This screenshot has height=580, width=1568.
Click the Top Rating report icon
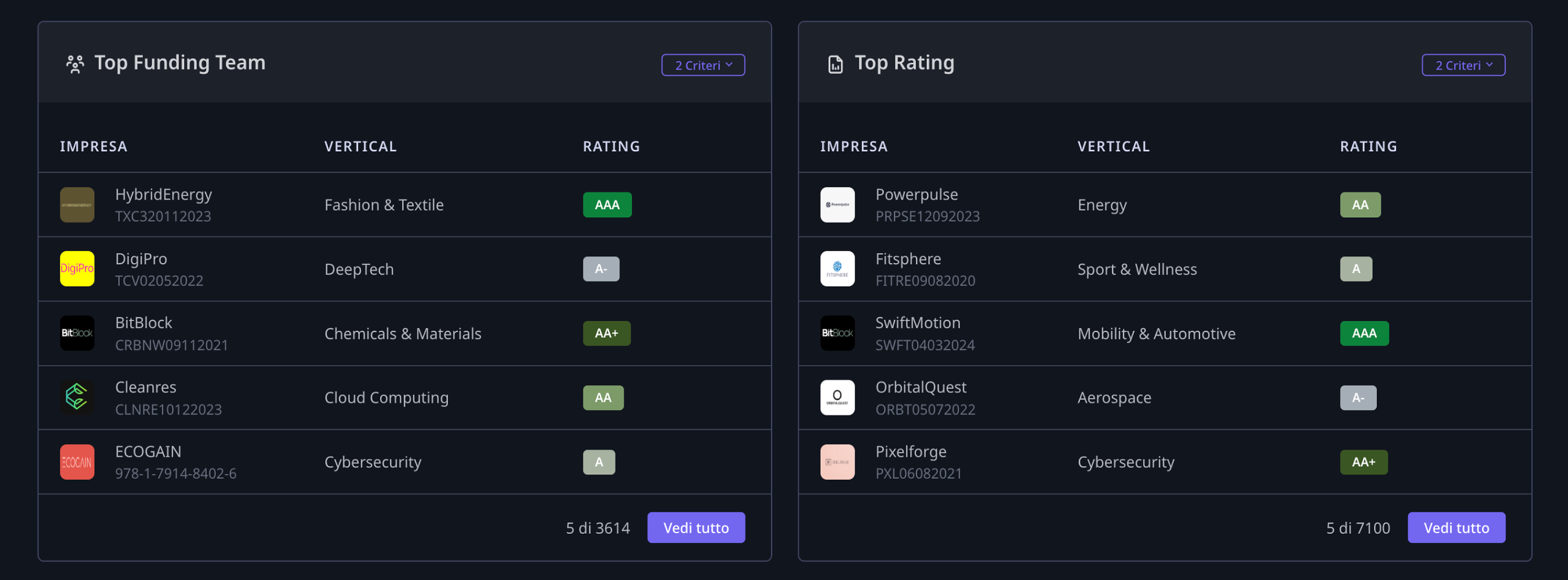point(835,64)
